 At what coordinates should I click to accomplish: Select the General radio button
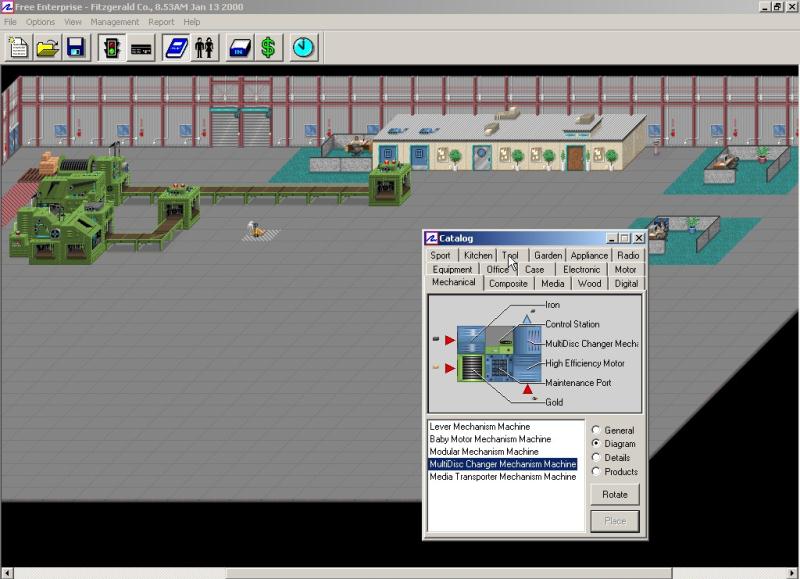tap(597, 430)
